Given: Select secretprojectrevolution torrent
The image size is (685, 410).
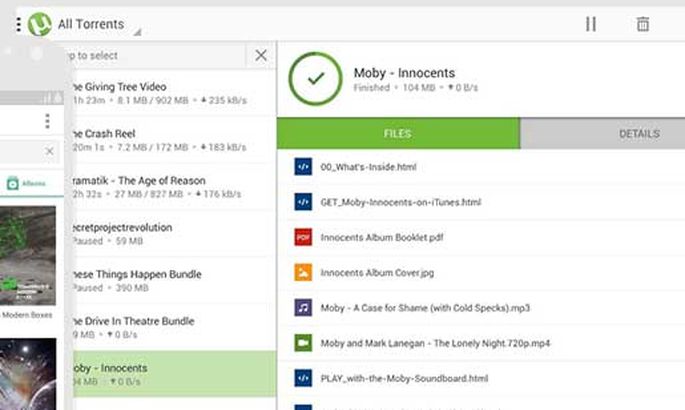Looking at the screenshot, I should pos(173,234).
